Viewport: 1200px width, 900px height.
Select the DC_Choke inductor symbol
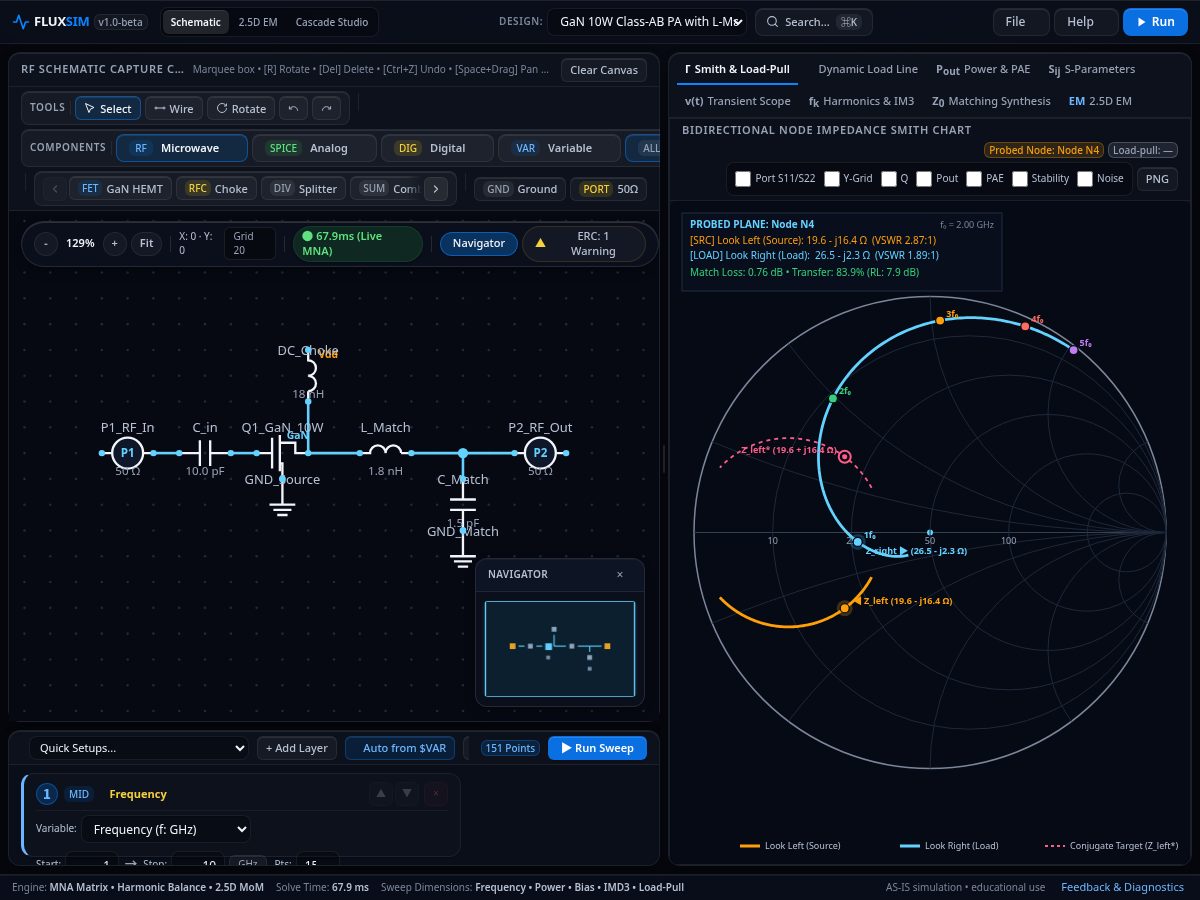pyautogui.click(x=309, y=376)
